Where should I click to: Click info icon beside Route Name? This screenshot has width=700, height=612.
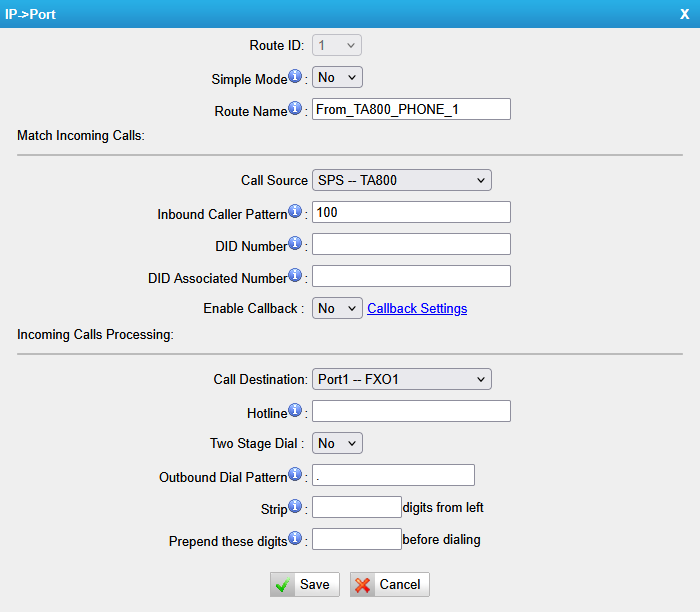tap(295, 109)
